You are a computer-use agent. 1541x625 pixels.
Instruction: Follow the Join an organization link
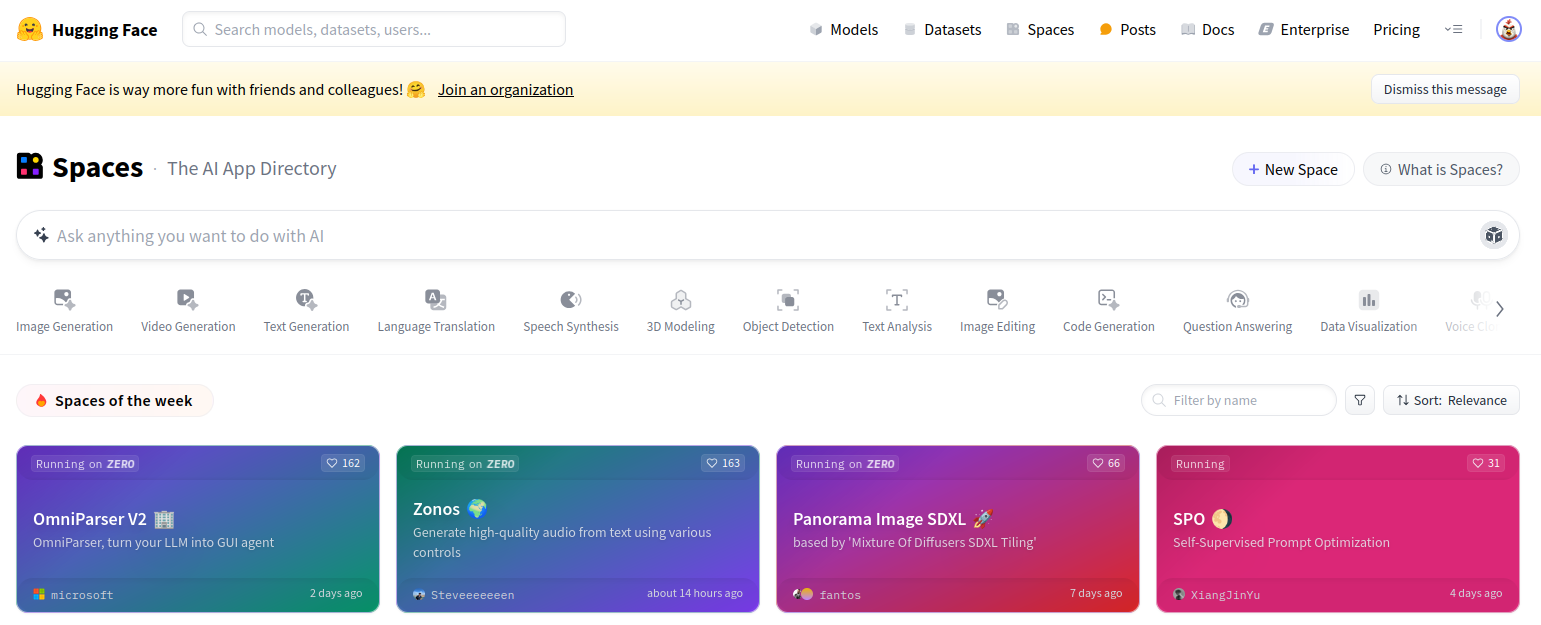click(x=506, y=89)
